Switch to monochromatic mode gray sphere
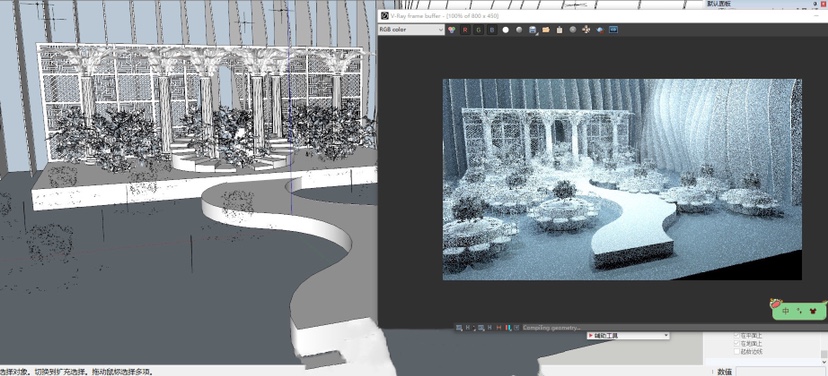Viewport: 828px width, 376px height. pyautogui.click(x=519, y=30)
